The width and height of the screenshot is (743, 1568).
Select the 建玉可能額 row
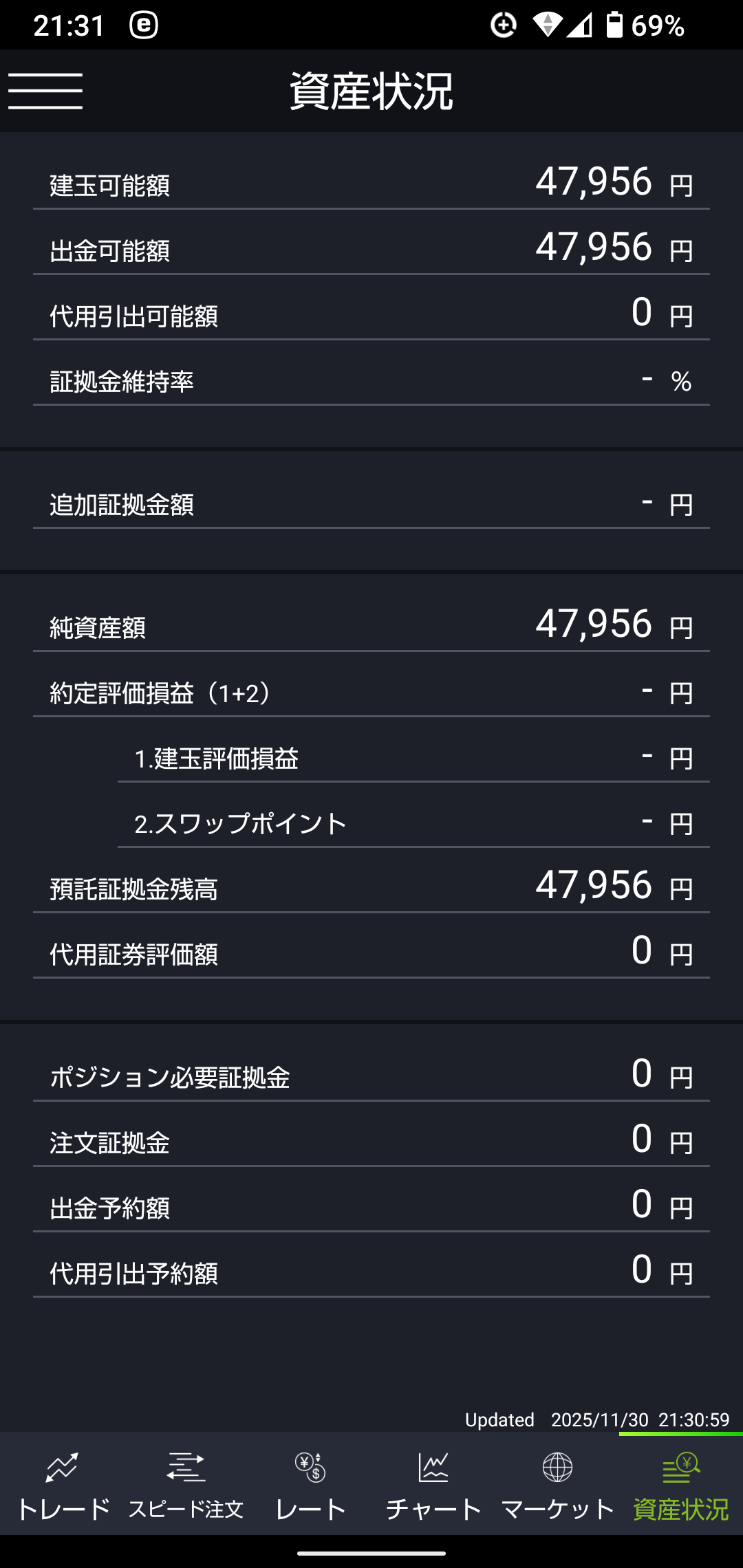coord(371,184)
